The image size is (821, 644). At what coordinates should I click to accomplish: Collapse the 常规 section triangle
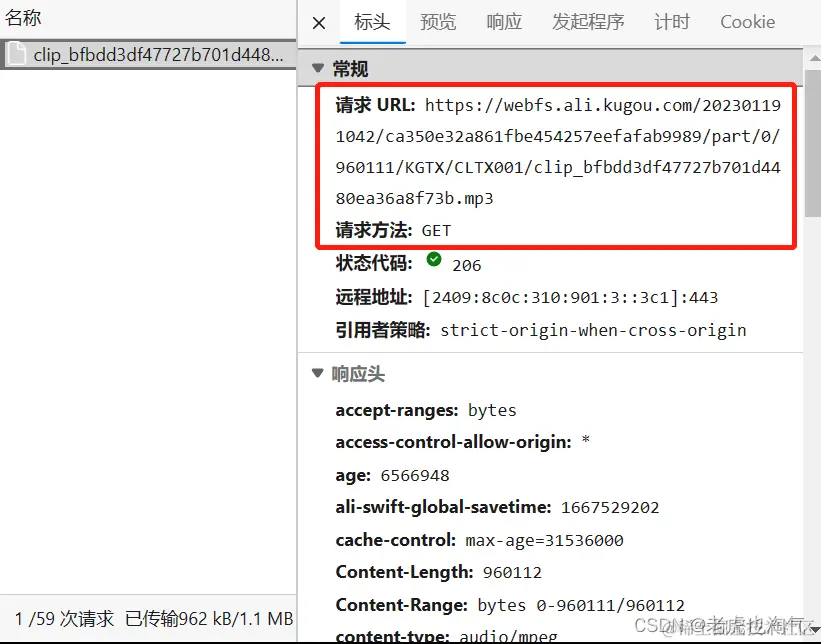[317, 68]
